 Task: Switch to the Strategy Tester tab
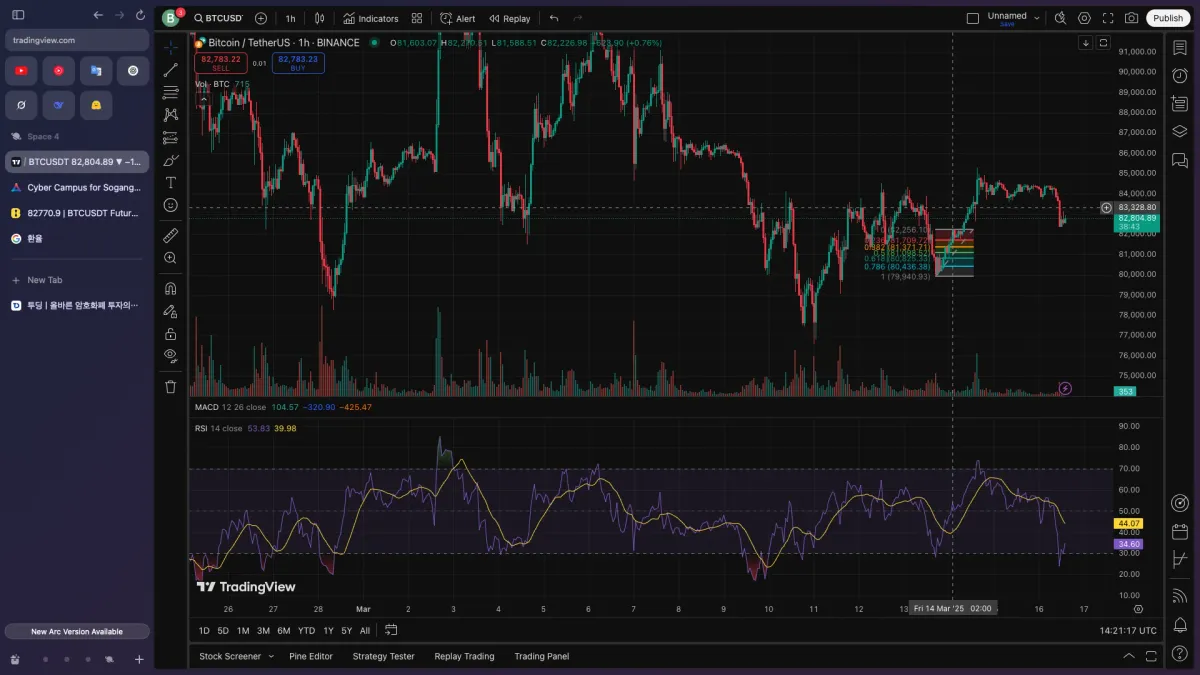coord(383,656)
